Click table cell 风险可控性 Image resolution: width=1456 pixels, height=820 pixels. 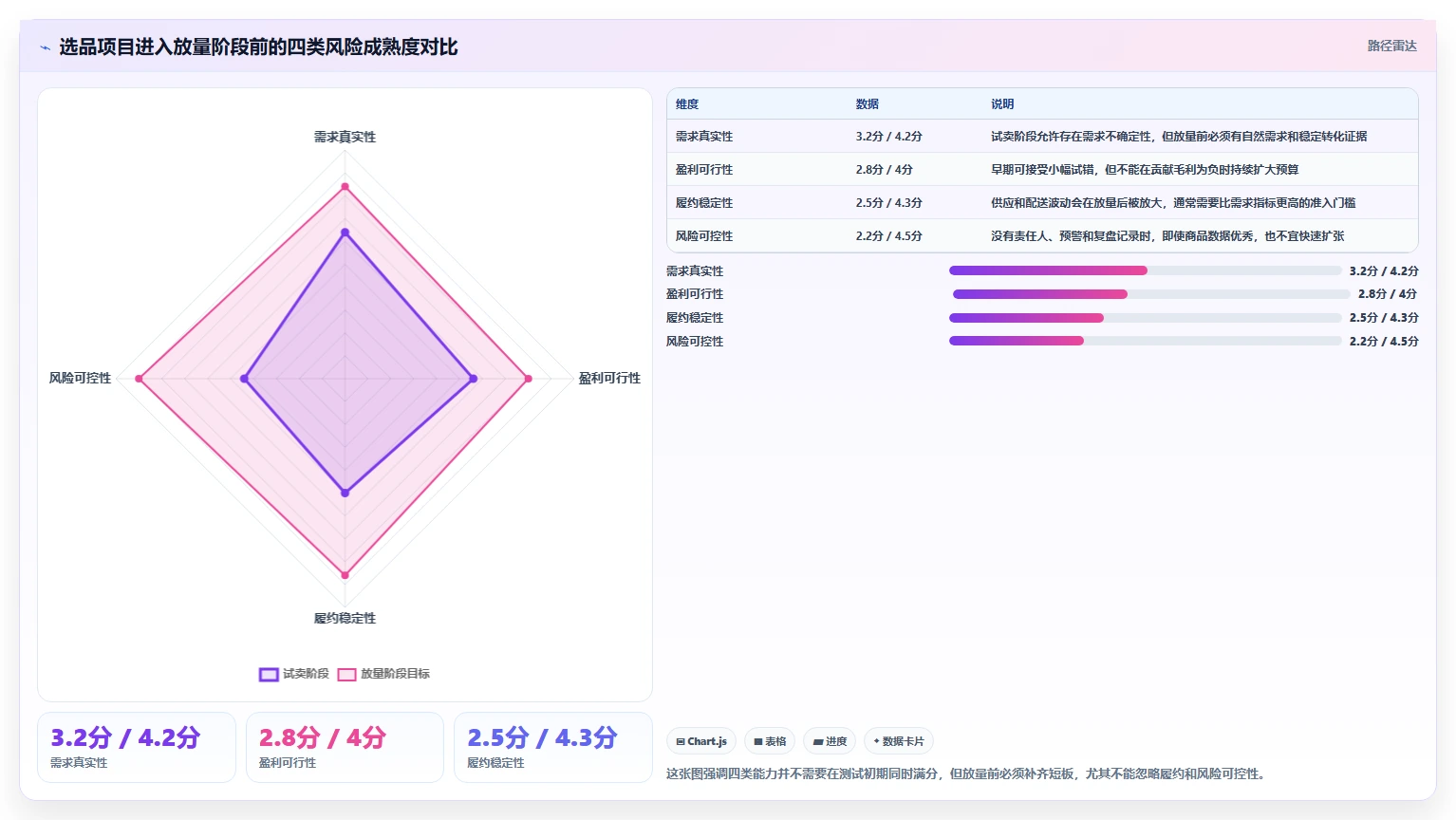[x=704, y=236]
